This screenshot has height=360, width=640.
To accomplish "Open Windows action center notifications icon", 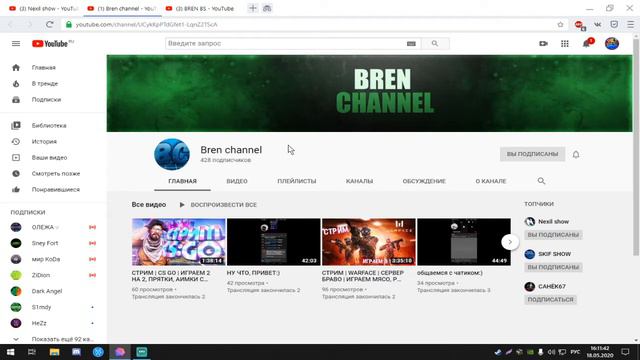I will pos(625,352).
